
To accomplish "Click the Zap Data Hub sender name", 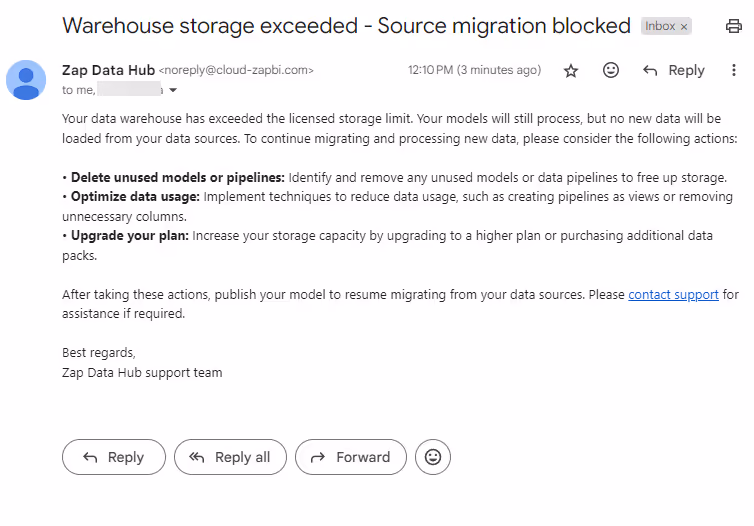I will click(108, 70).
